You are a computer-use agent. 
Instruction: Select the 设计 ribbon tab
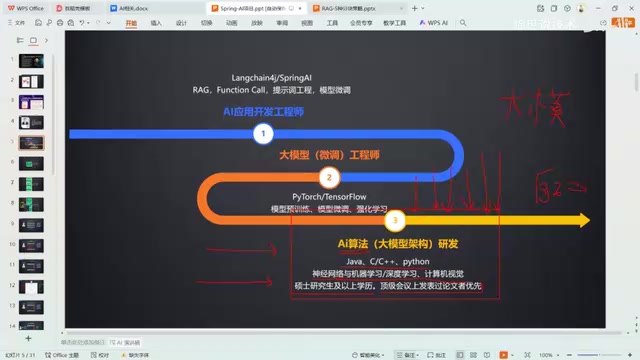click(181, 23)
